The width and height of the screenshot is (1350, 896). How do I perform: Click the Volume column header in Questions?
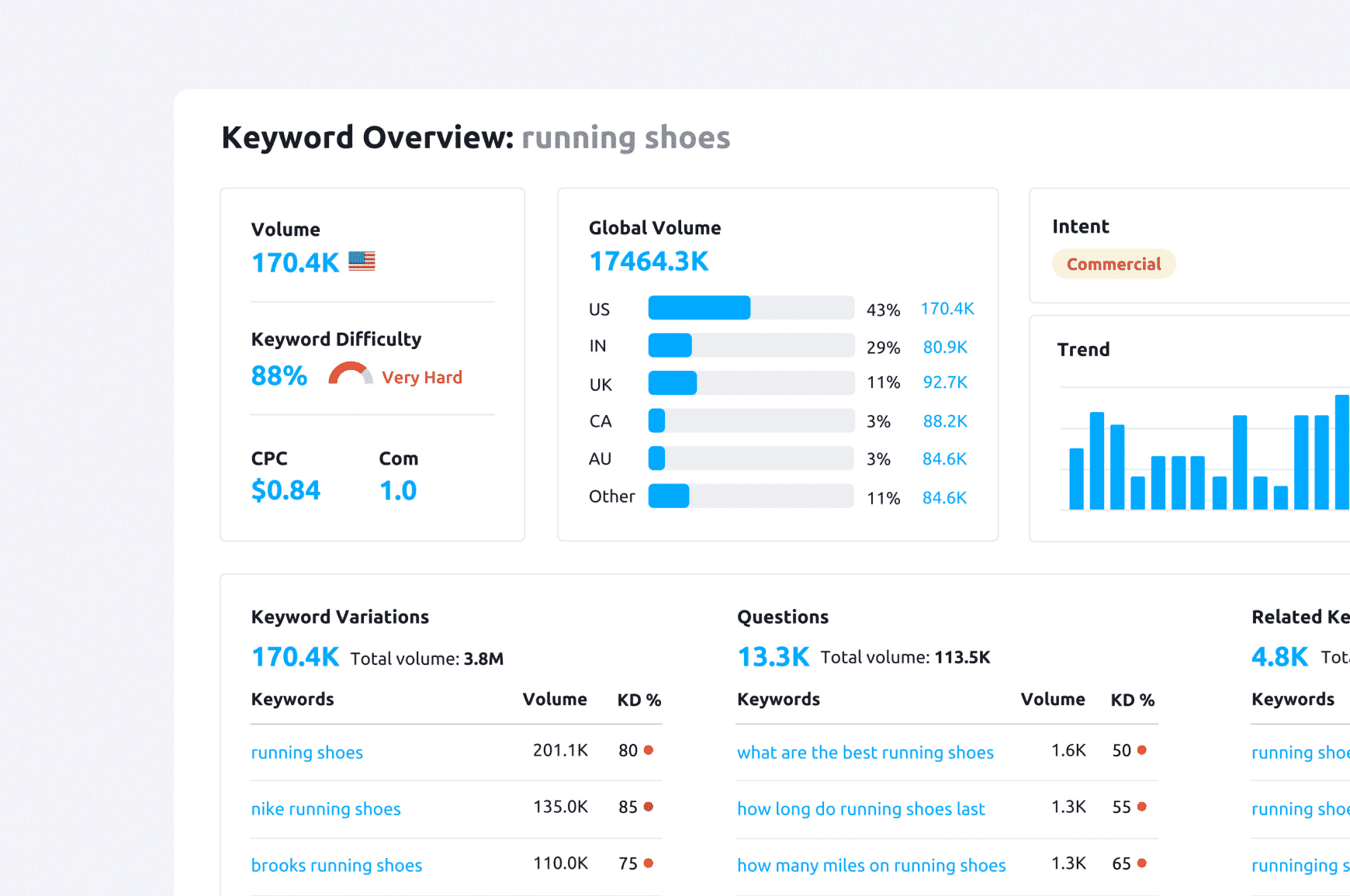coord(1053,699)
